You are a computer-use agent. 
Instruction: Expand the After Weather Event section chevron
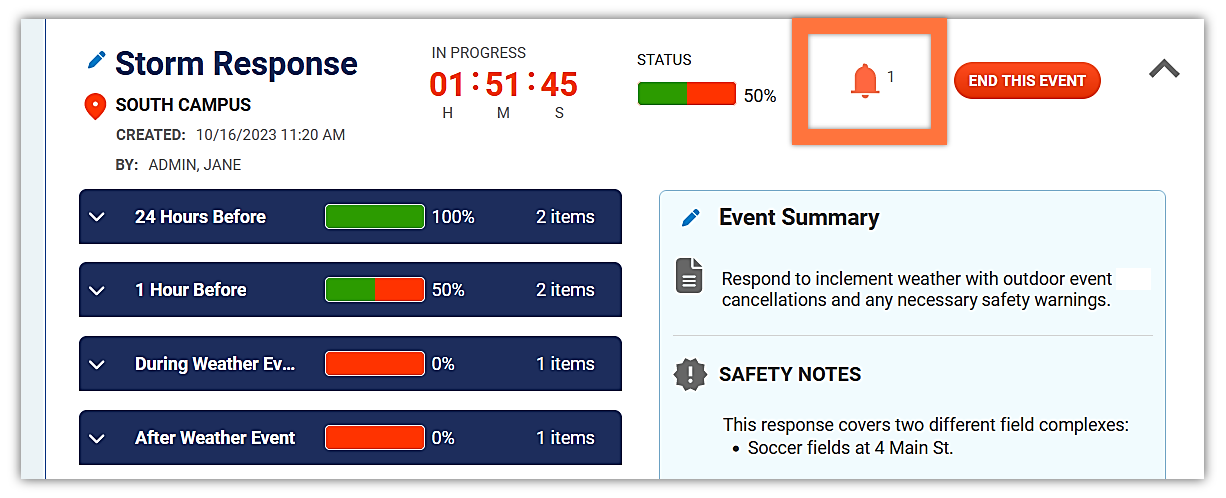tap(97, 438)
